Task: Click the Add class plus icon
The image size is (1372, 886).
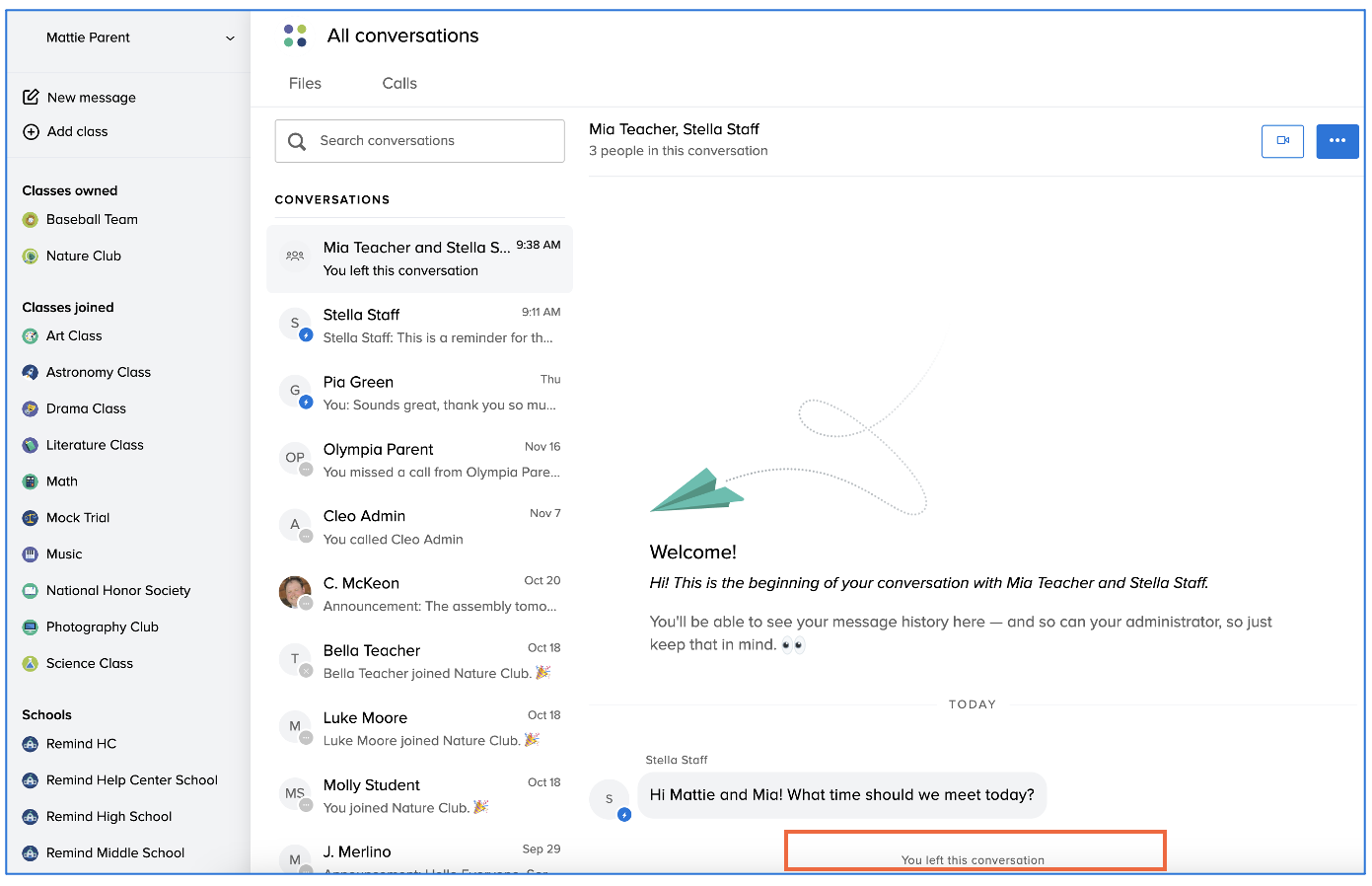Action: pyautogui.click(x=31, y=131)
